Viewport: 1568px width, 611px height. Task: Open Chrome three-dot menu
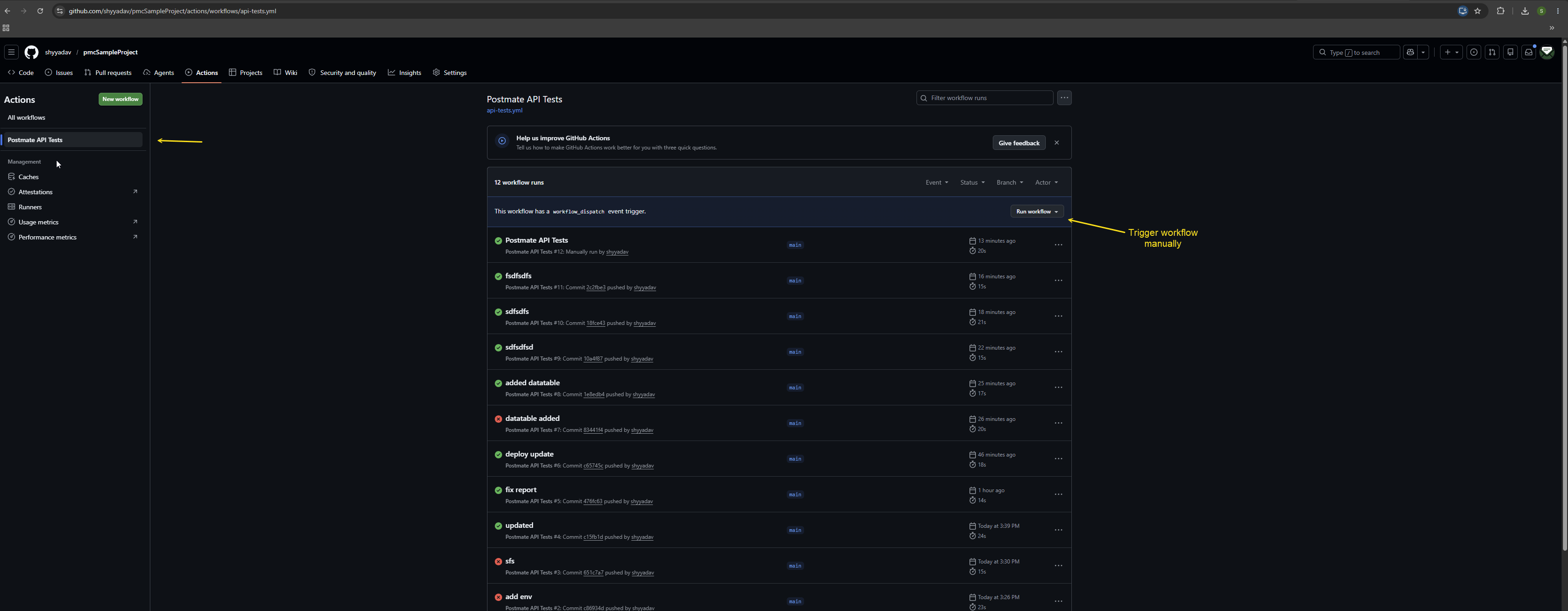tap(1557, 11)
